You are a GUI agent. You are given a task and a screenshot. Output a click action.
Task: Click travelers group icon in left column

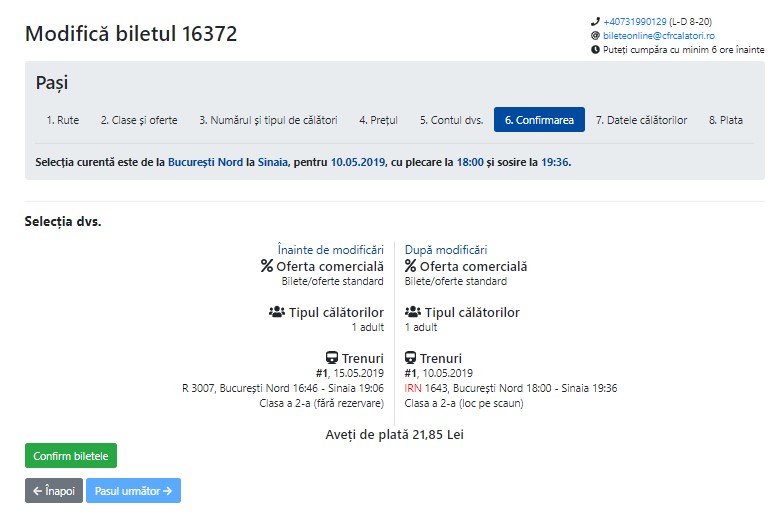(x=277, y=313)
